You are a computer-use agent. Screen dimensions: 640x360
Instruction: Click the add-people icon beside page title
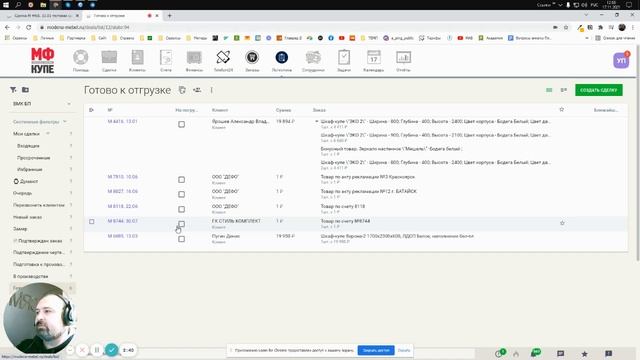197,90
